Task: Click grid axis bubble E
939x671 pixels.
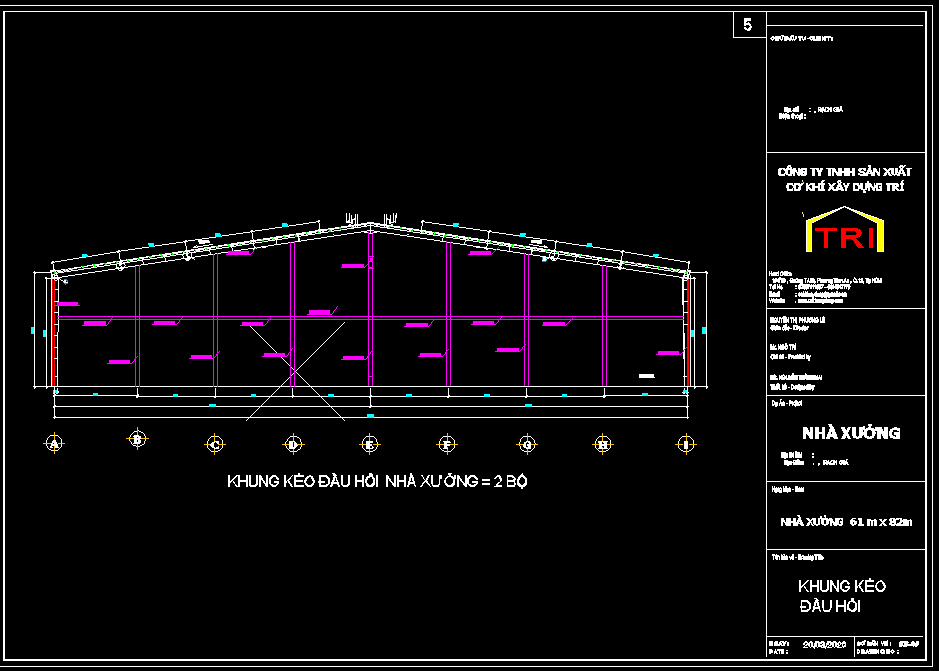Action: point(369,445)
